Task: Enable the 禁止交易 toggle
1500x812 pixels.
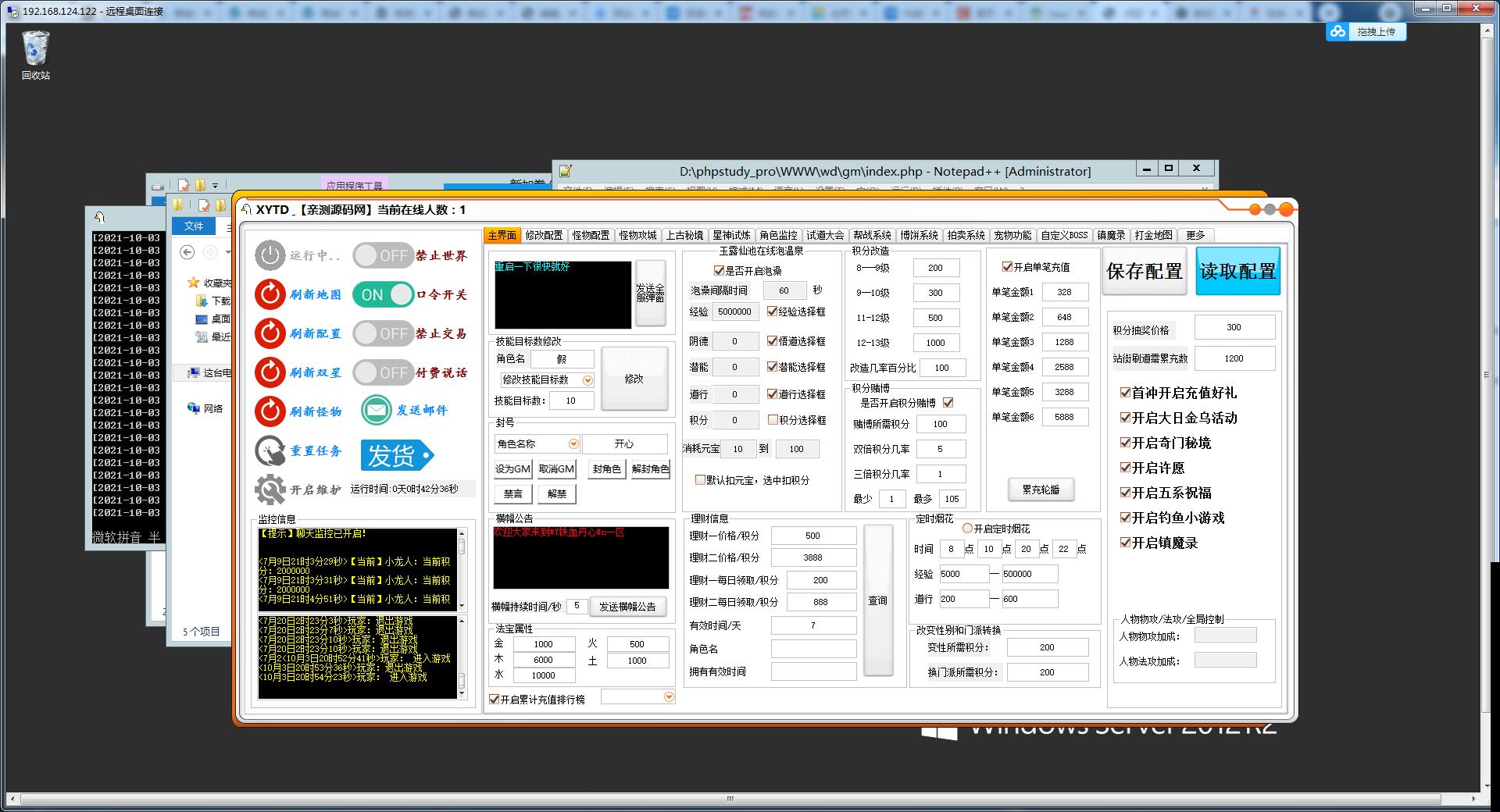Action: click(383, 333)
